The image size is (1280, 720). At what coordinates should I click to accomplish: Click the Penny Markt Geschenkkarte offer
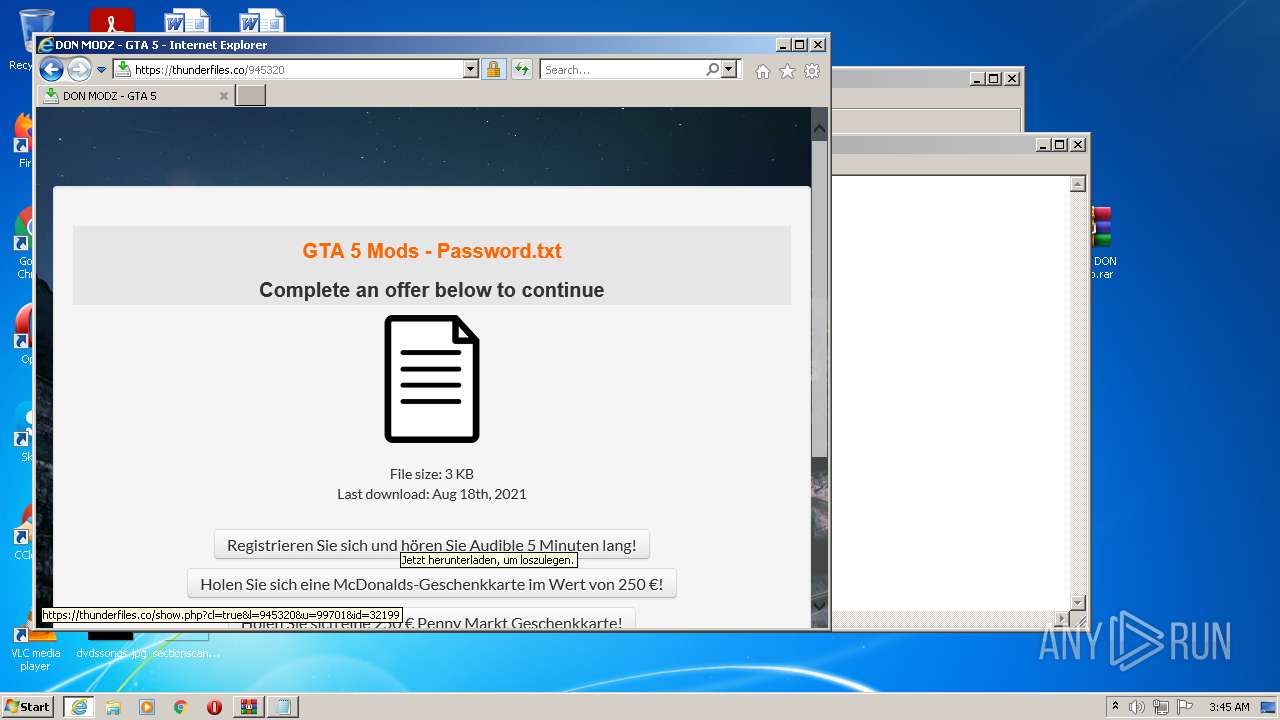[x=432, y=620]
